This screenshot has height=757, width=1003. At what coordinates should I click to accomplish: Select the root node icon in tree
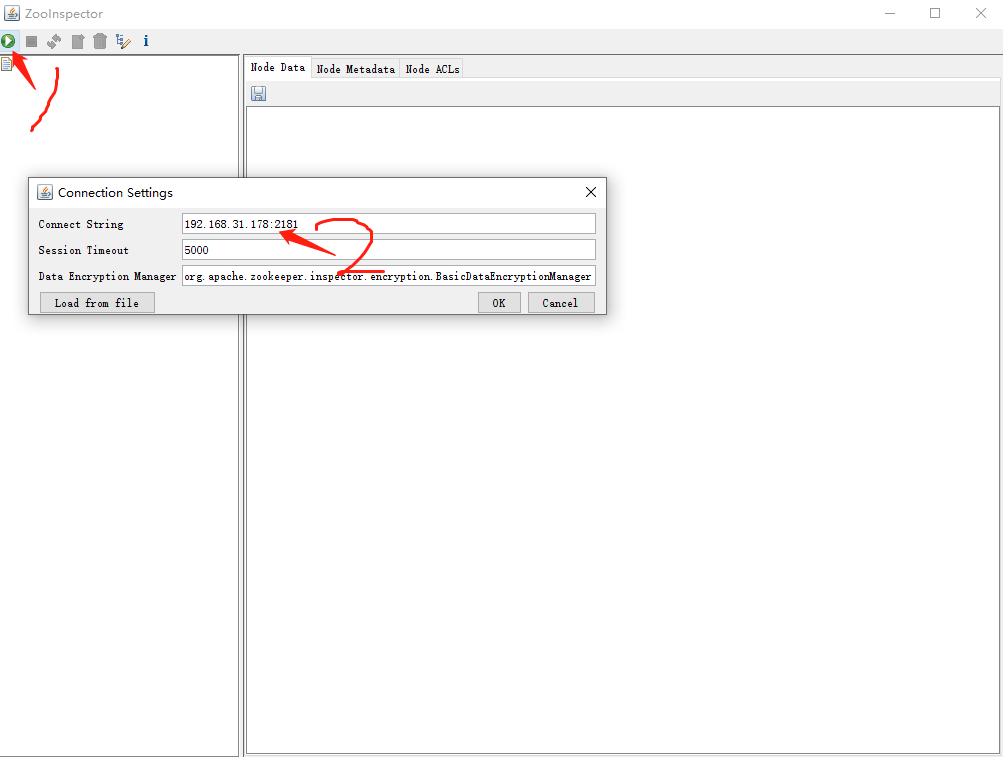[x=6, y=64]
